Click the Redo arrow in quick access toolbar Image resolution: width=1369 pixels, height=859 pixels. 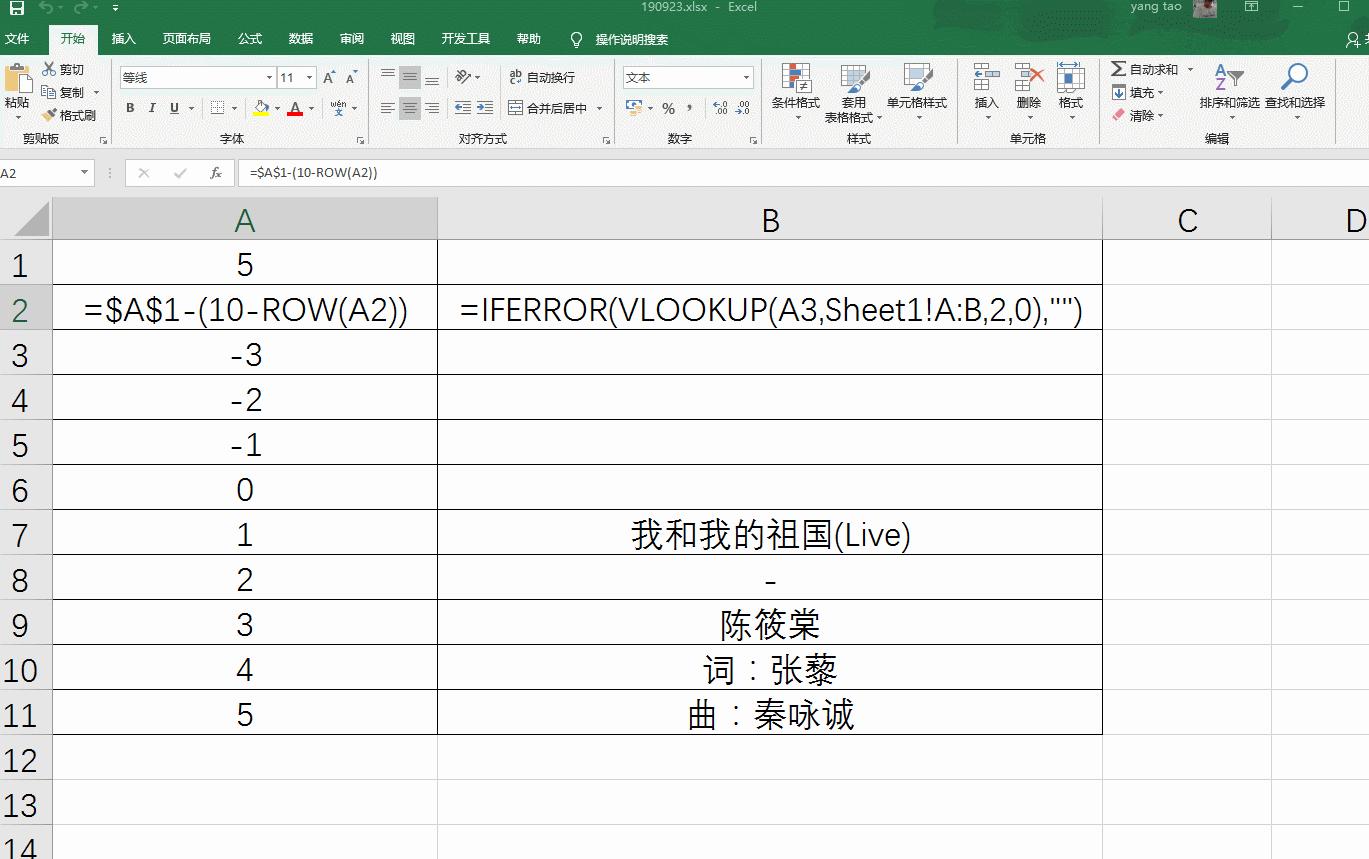click(x=81, y=8)
